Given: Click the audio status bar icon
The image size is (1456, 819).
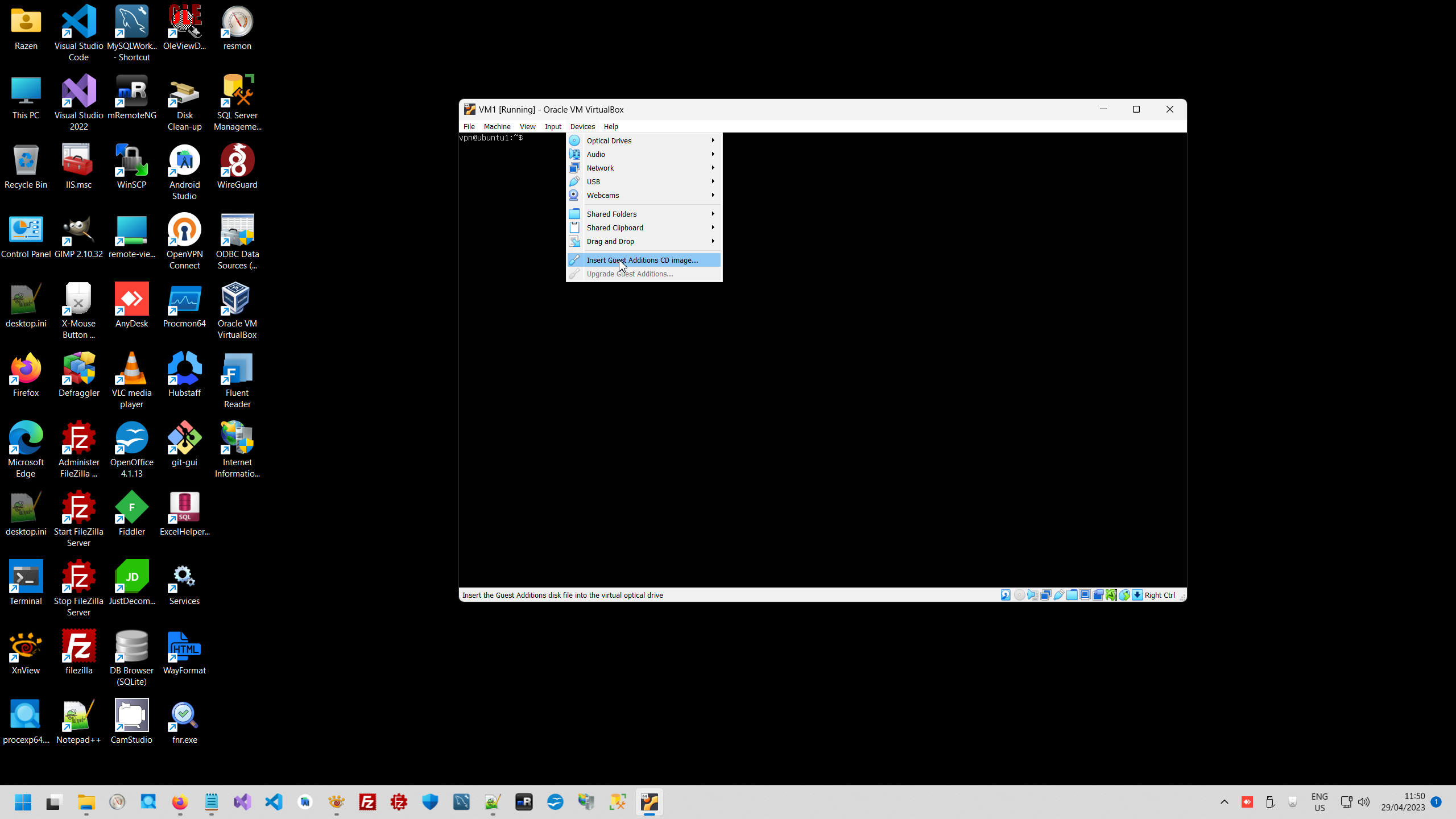Looking at the screenshot, I should 1033,595.
